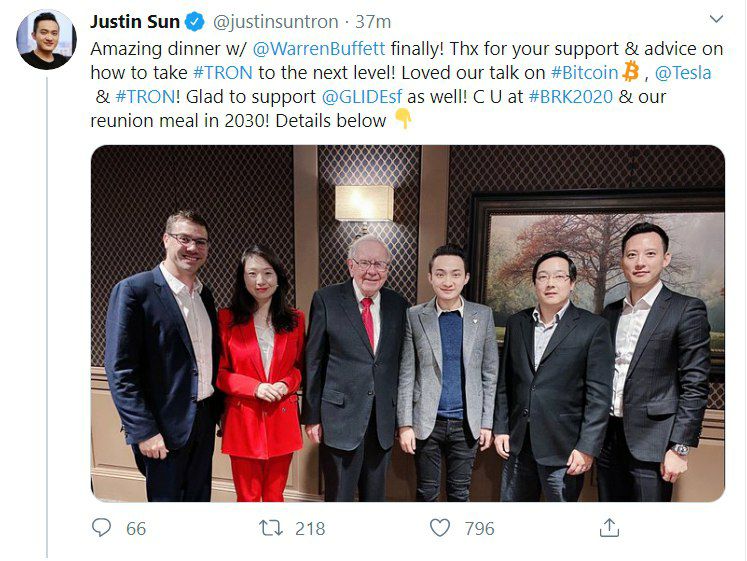747x561 pixels.
Task: Click the 66 replies count
Action: (136, 528)
